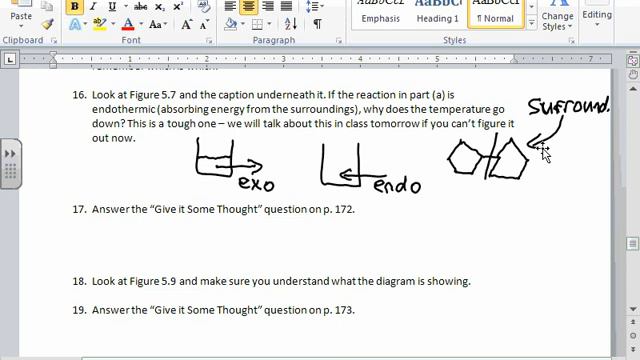Open Clipboard pane launcher
640x360 pixels.
pos(54,40)
